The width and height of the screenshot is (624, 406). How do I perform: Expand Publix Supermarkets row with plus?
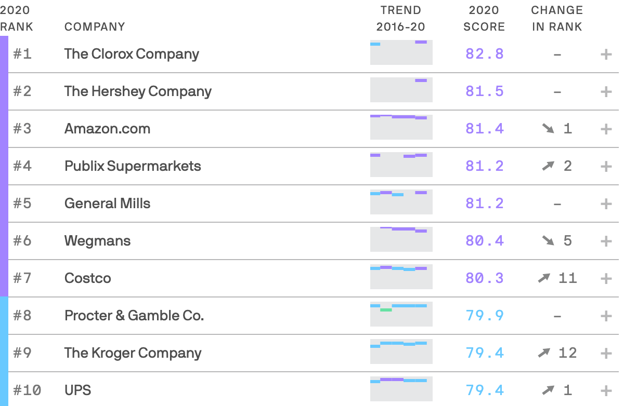tap(606, 166)
